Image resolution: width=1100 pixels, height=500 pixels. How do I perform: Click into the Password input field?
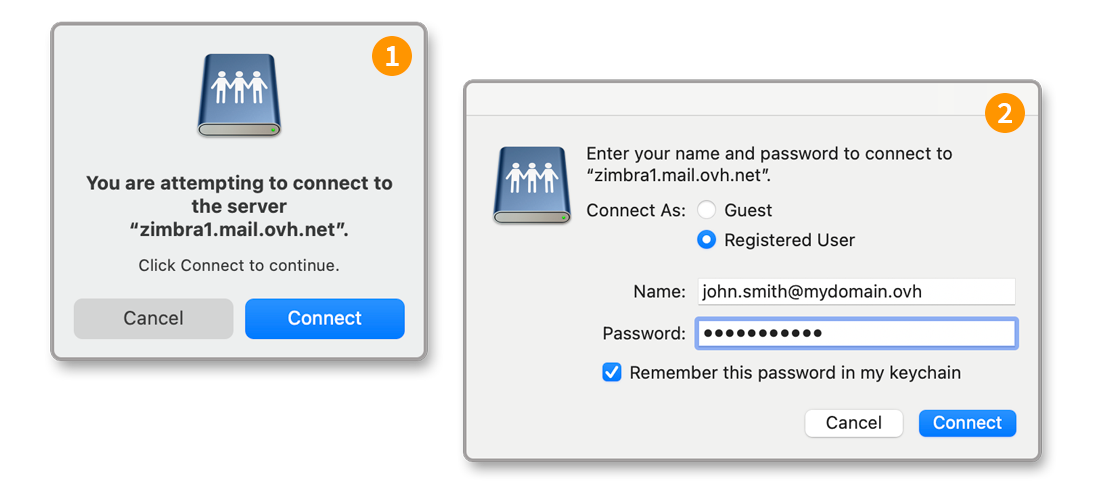[855, 333]
